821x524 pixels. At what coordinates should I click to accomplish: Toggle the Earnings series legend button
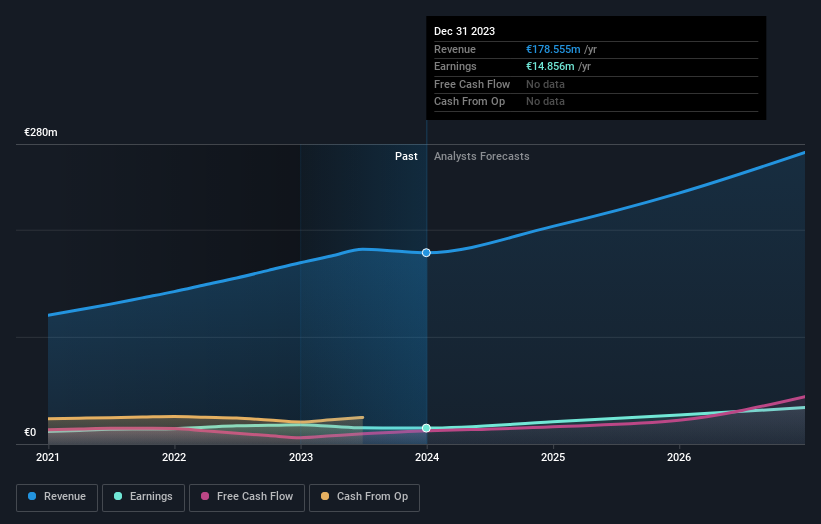(x=143, y=497)
